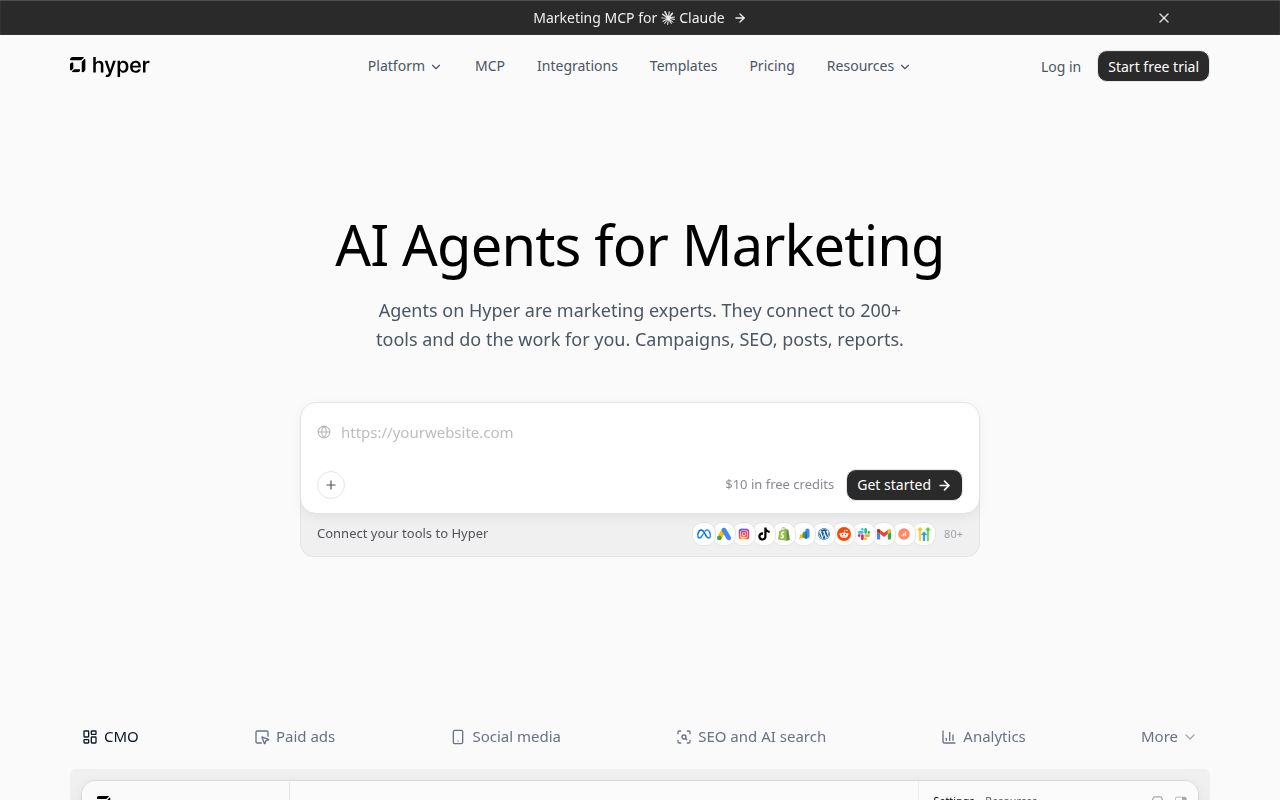Expand the Platform dropdown menu

click(x=404, y=66)
